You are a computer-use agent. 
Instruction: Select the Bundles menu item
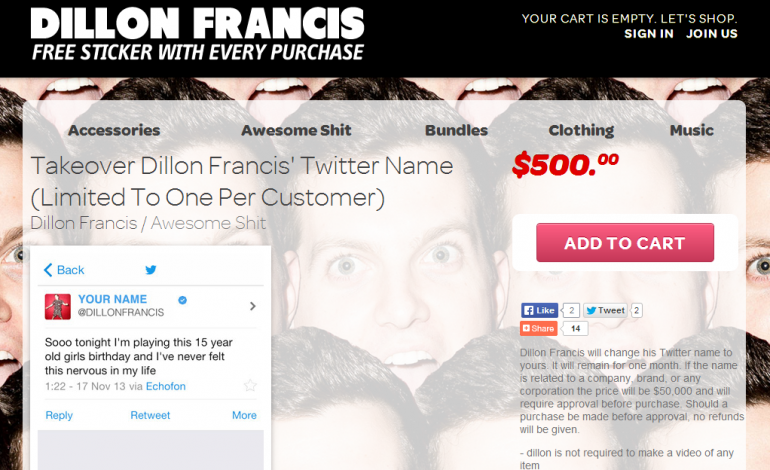click(x=456, y=130)
